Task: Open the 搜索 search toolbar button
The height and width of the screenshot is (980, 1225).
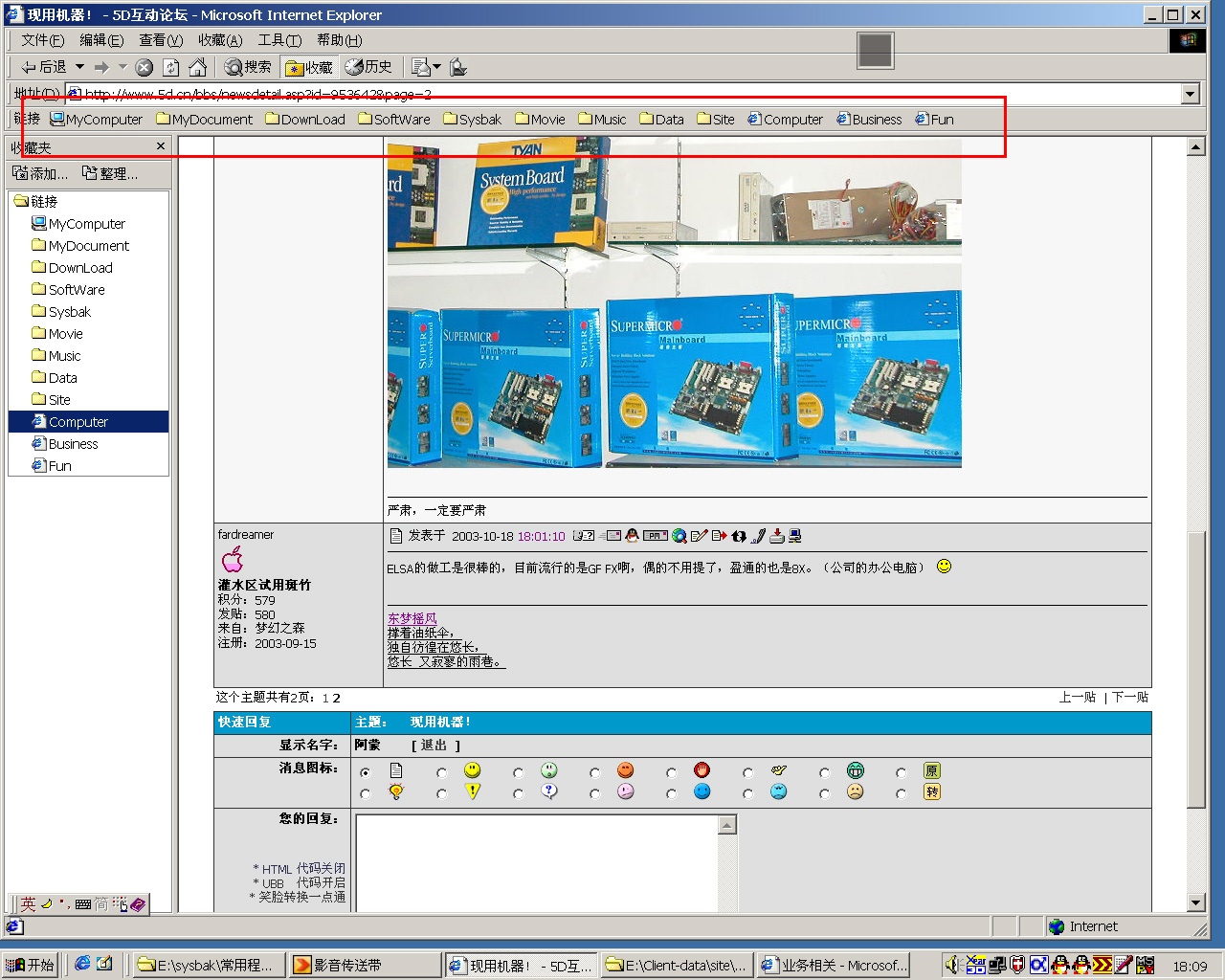Action: (x=248, y=67)
